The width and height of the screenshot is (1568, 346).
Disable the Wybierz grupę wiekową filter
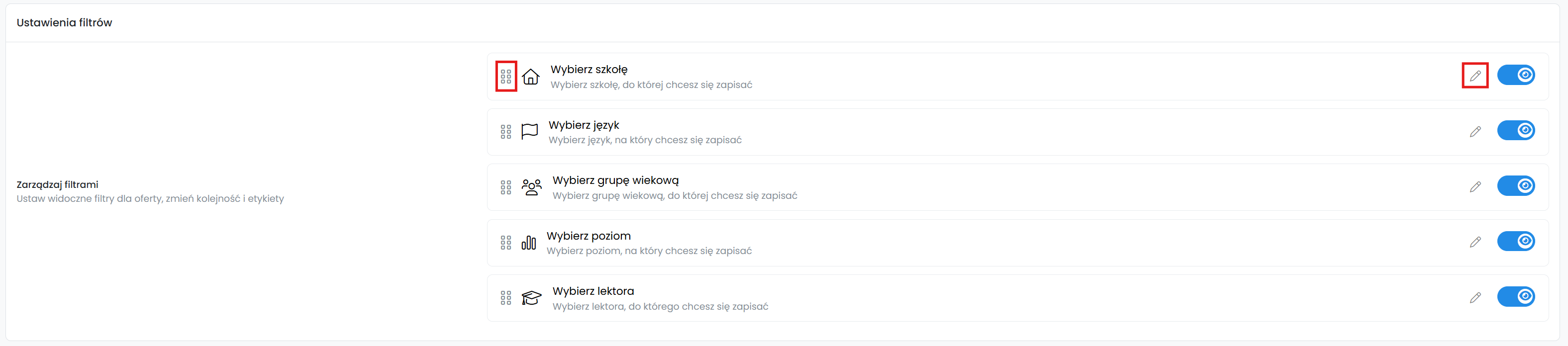1516,185
